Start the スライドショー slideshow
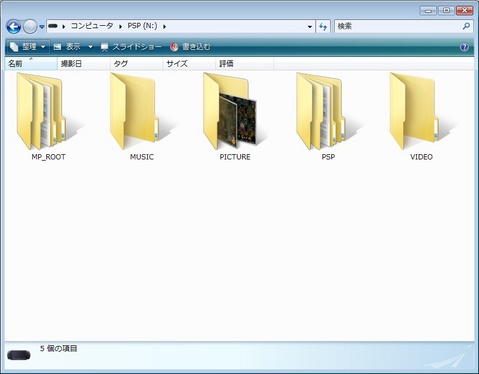The image size is (479, 374). tap(131, 47)
